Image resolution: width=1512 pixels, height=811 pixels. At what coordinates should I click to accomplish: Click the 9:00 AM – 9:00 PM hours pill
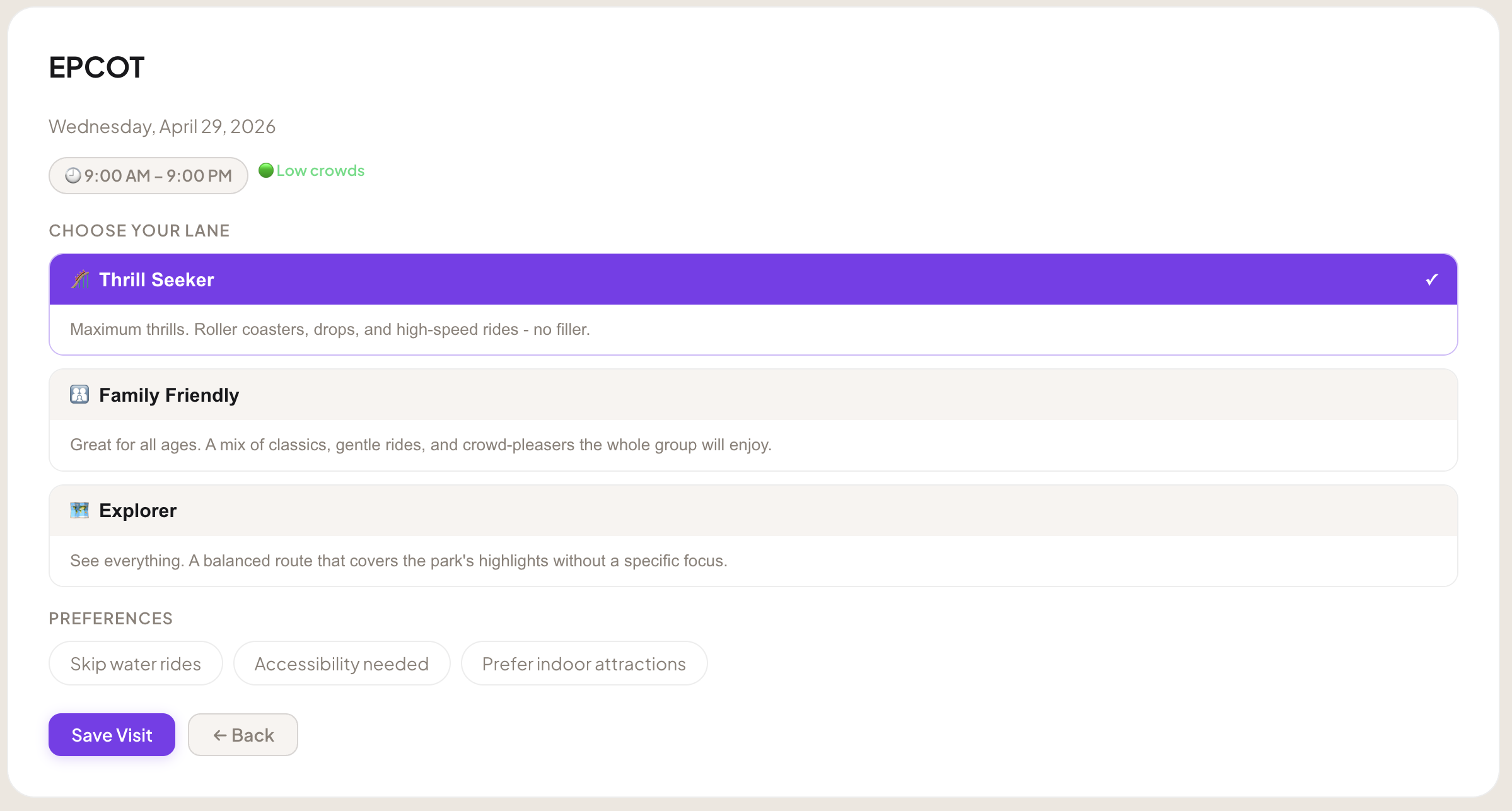coord(148,175)
